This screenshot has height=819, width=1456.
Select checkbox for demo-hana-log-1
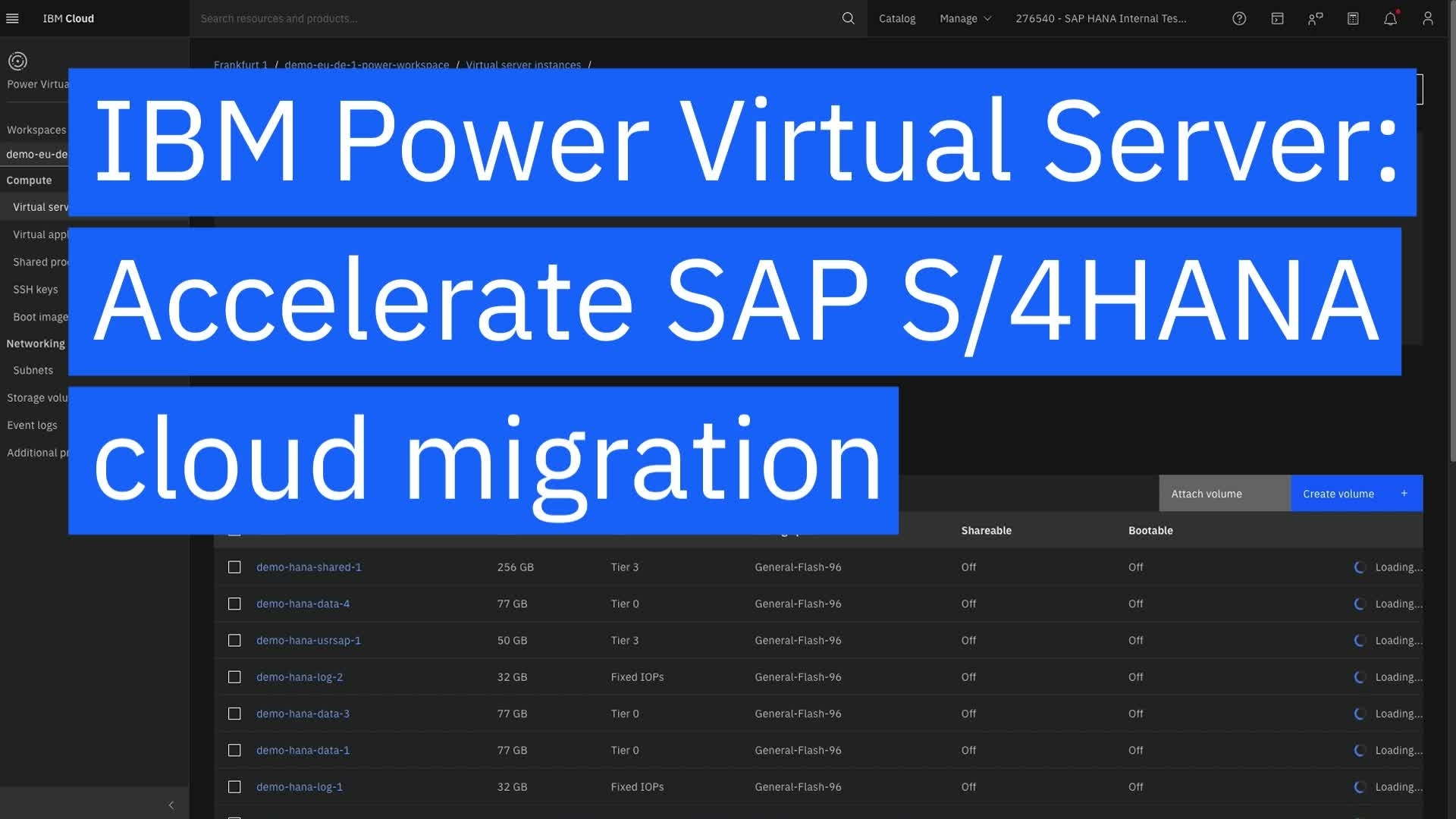pyautogui.click(x=234, y=786)
